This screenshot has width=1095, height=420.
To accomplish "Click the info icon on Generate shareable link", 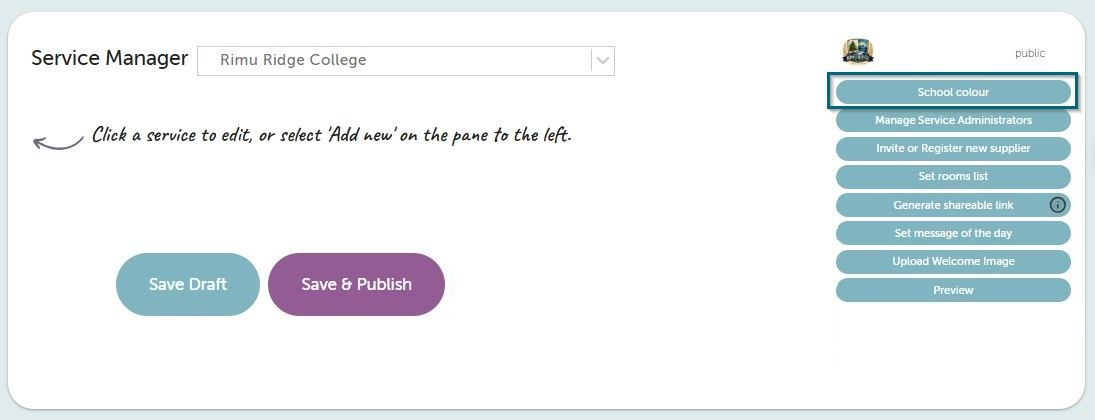I will tap(1058, 205).
